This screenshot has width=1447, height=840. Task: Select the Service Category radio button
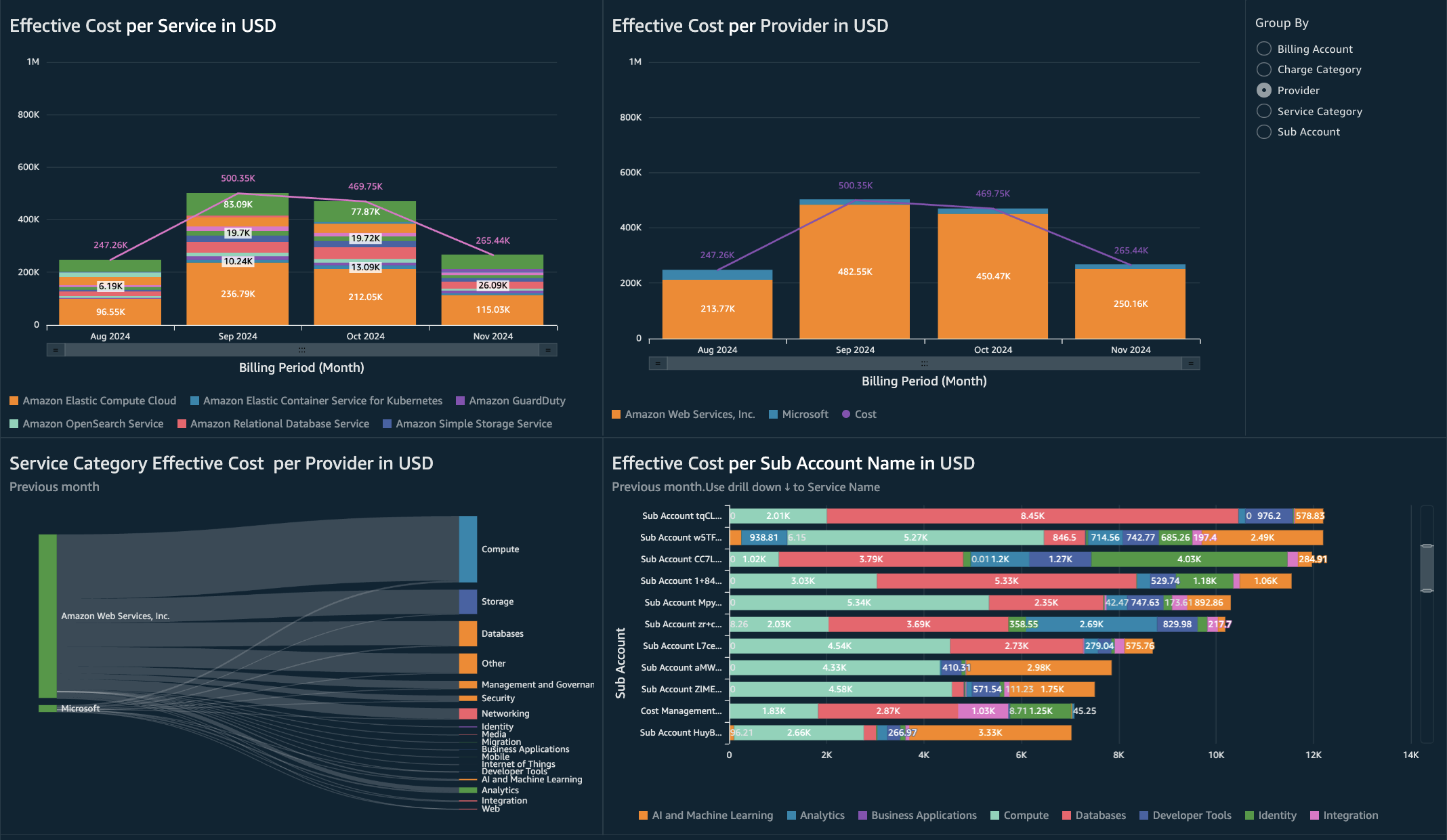(1264, 111)
